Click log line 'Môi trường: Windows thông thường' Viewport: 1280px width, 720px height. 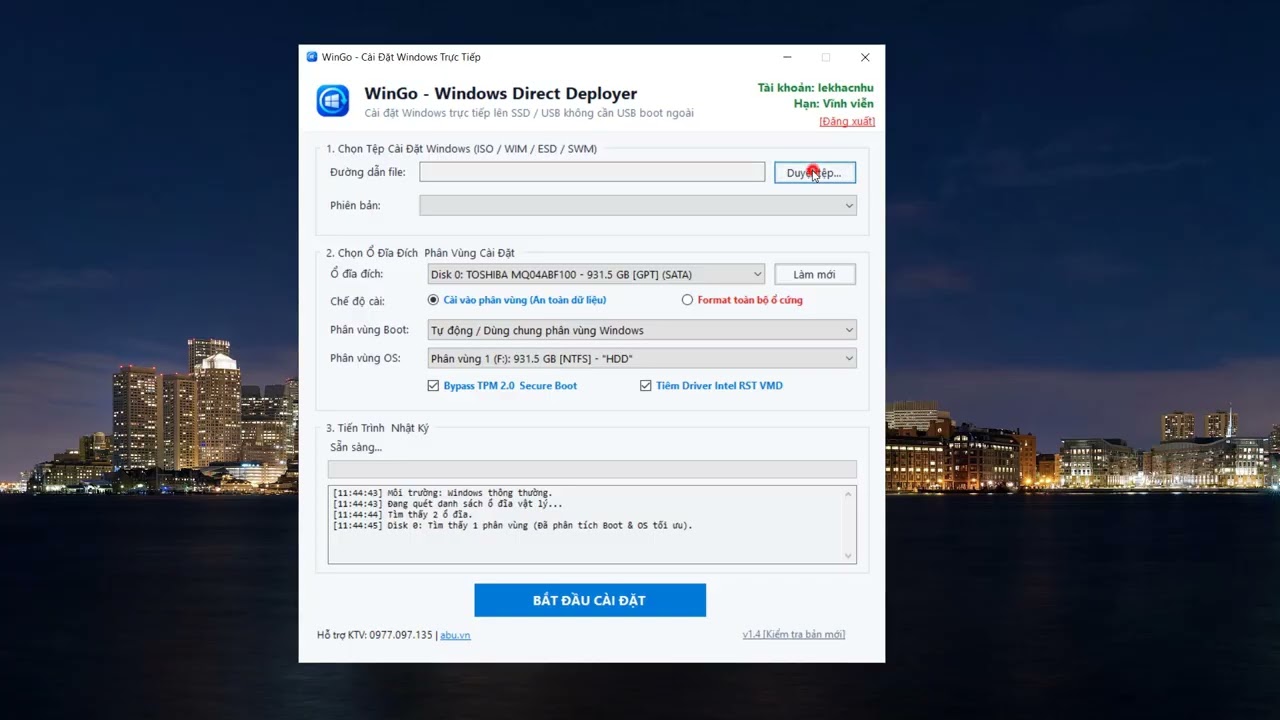(x=442, y=493)
